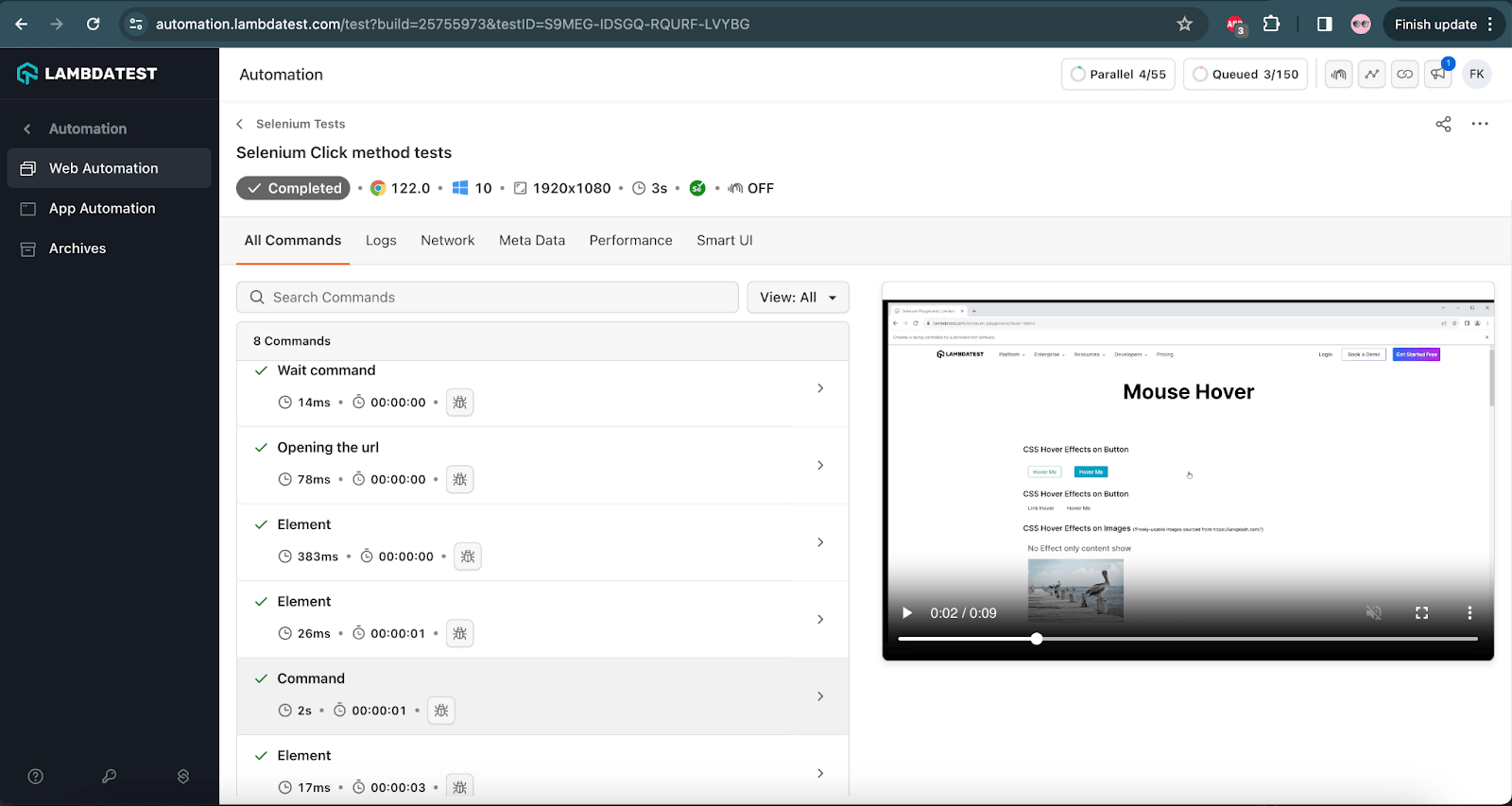Image resolution: width=1512 pixels, height=806 pixels.
Task: Open the access key icon in the sidebar
Action: tap(110, 777)
